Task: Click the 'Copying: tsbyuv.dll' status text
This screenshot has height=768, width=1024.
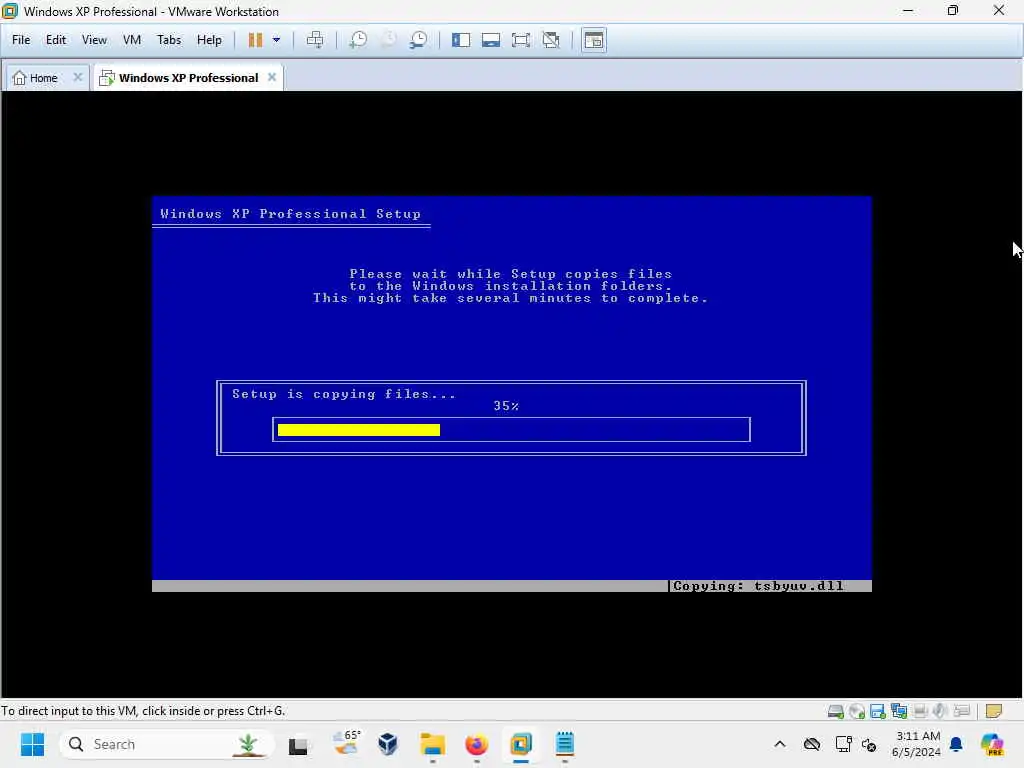Action: point(758,586)
